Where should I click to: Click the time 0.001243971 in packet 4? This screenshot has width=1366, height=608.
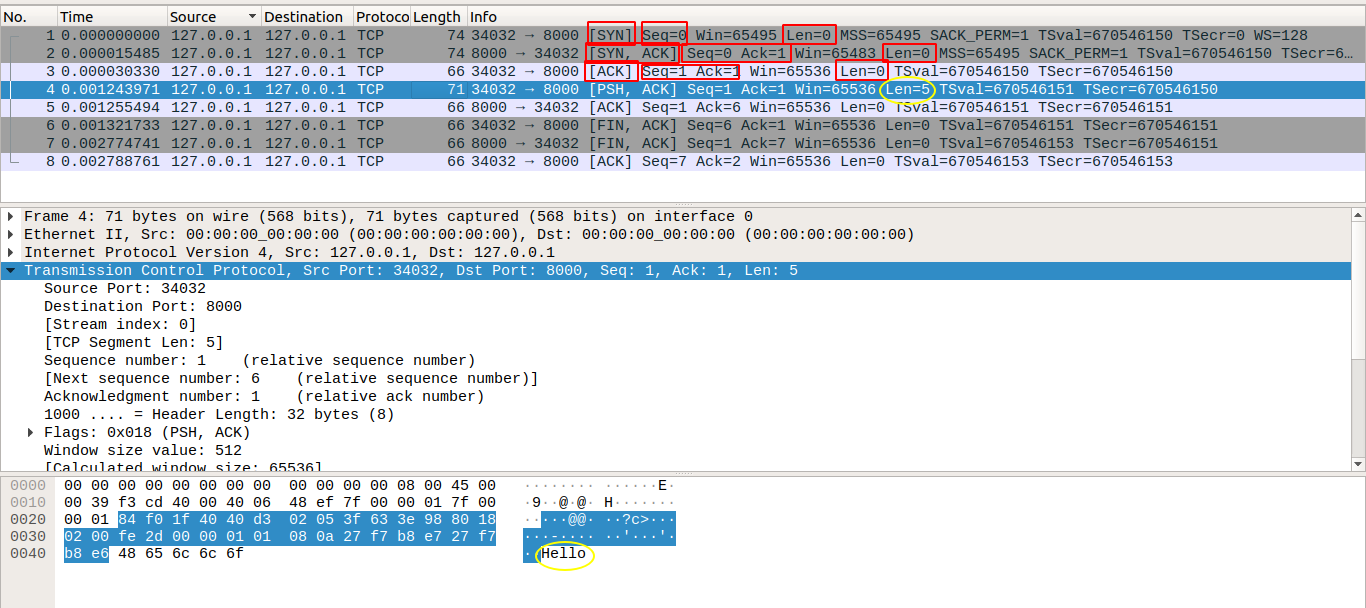(110, 89)
